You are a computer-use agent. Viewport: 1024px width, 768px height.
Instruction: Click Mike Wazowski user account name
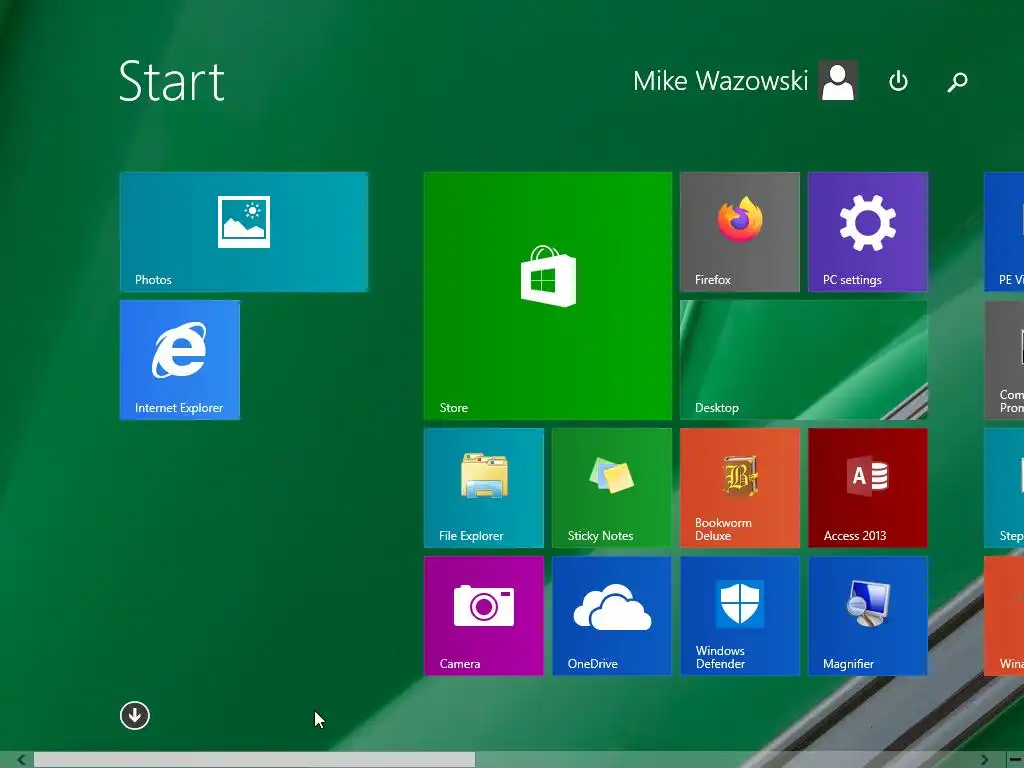[720, 81]
